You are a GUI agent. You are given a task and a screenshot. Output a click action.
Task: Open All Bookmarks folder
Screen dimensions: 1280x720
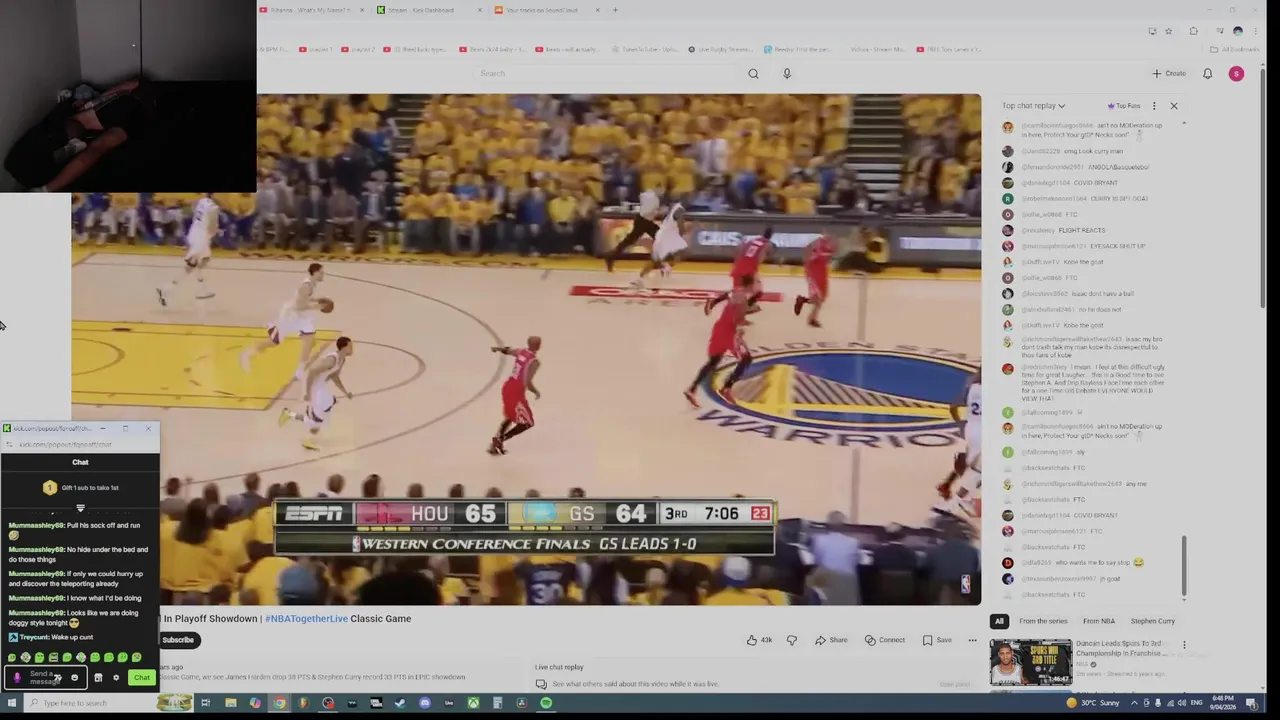point(1235,49)
